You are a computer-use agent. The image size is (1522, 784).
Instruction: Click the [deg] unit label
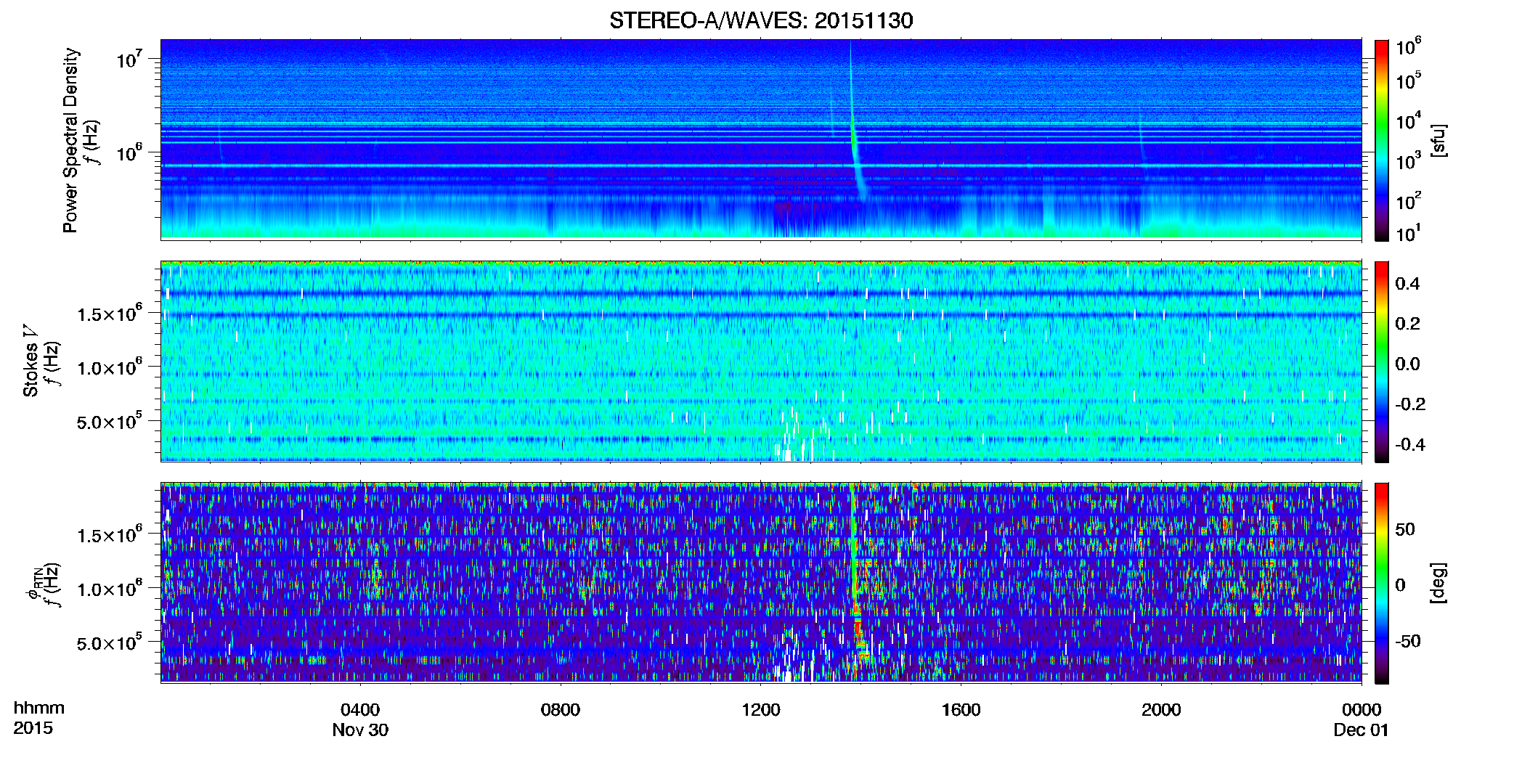click(1438, 582)
